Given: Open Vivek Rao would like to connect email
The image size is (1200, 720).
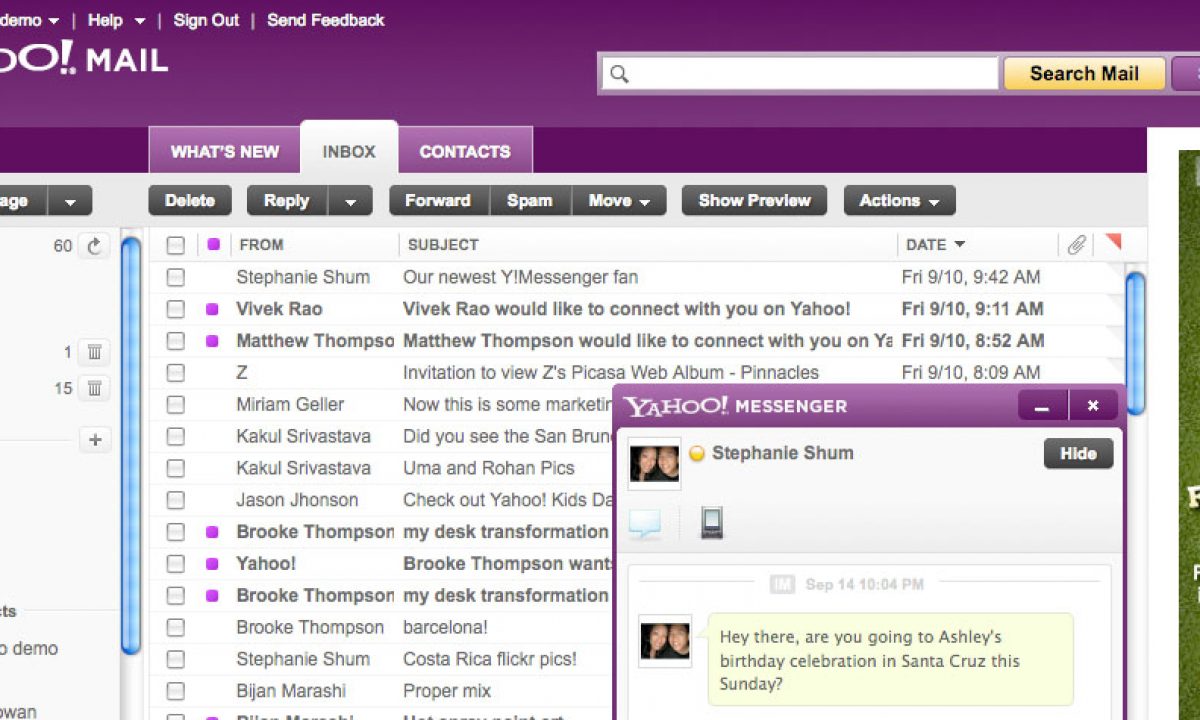Looking at the screenshot, I should [627, 309].
